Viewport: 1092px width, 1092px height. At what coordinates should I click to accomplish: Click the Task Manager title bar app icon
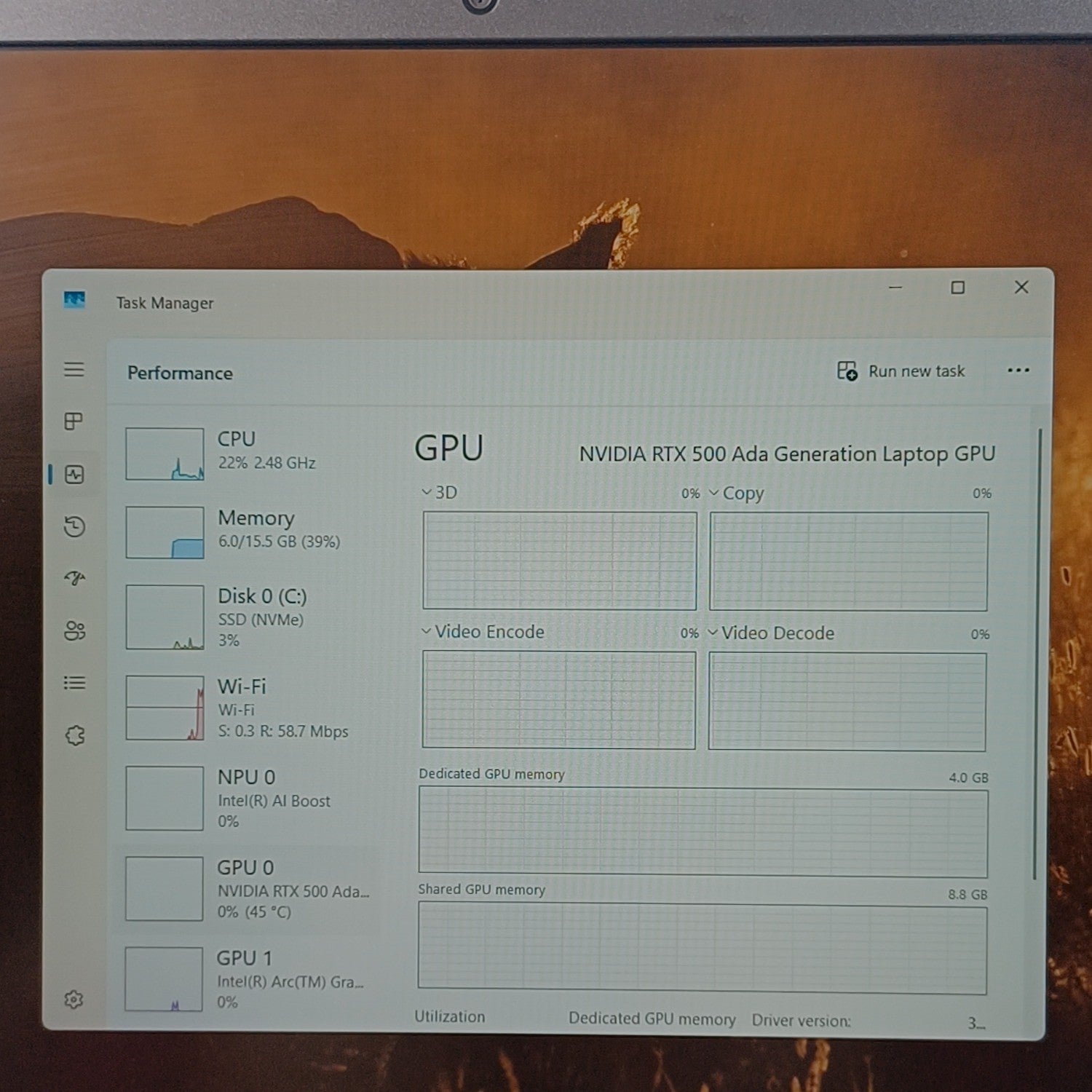74,300
